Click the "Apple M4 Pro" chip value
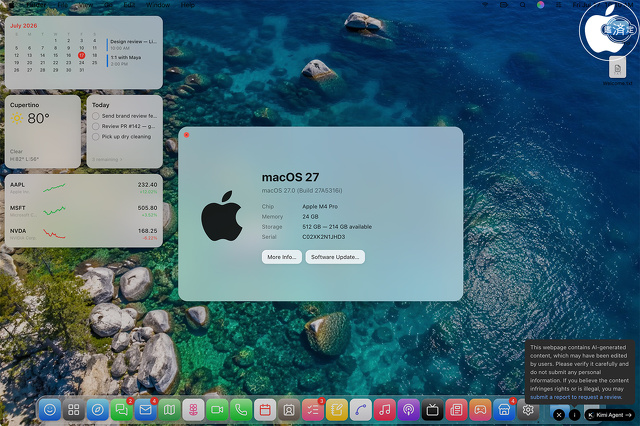 (x=320, y=206)
